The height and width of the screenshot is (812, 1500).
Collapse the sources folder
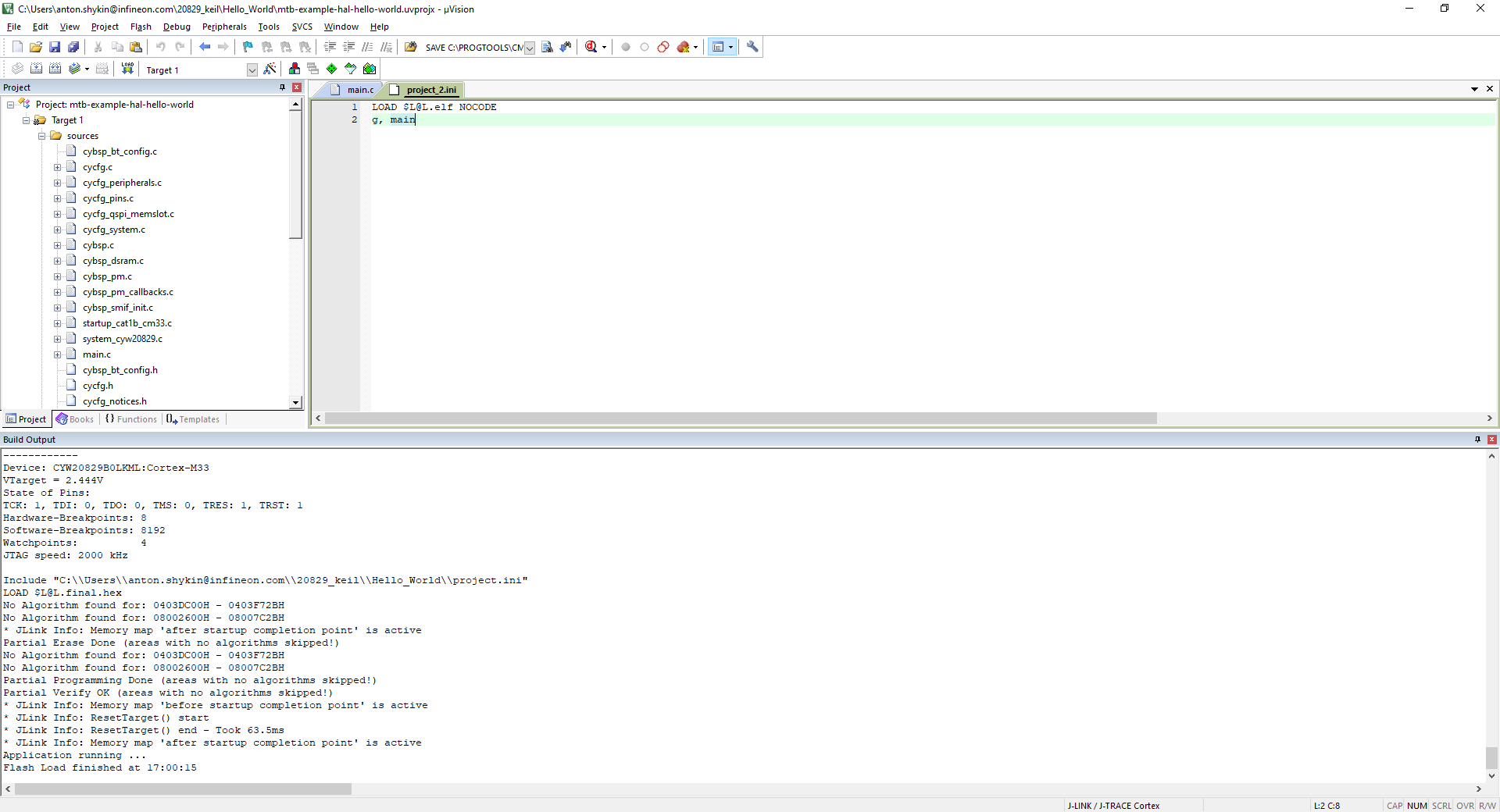42,136
